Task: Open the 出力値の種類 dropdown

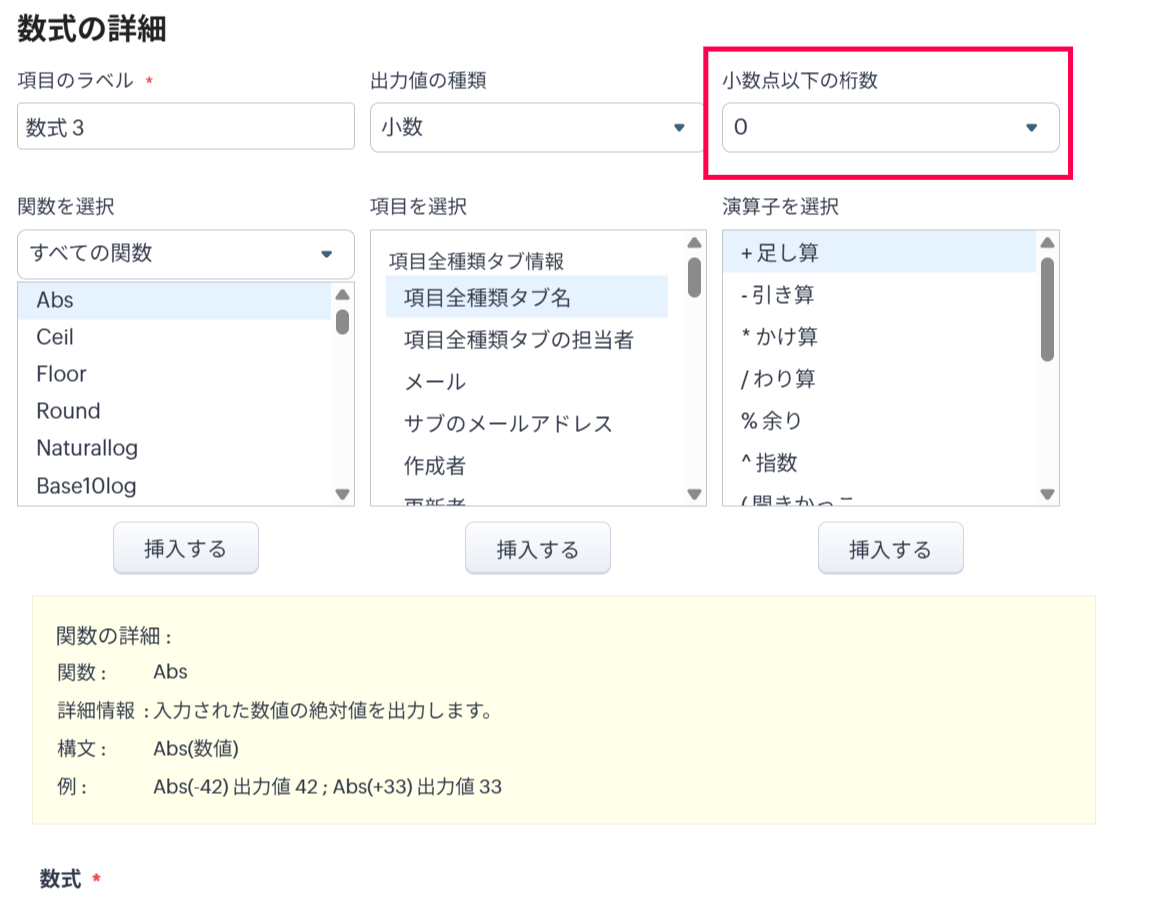Action: [536, 128]
